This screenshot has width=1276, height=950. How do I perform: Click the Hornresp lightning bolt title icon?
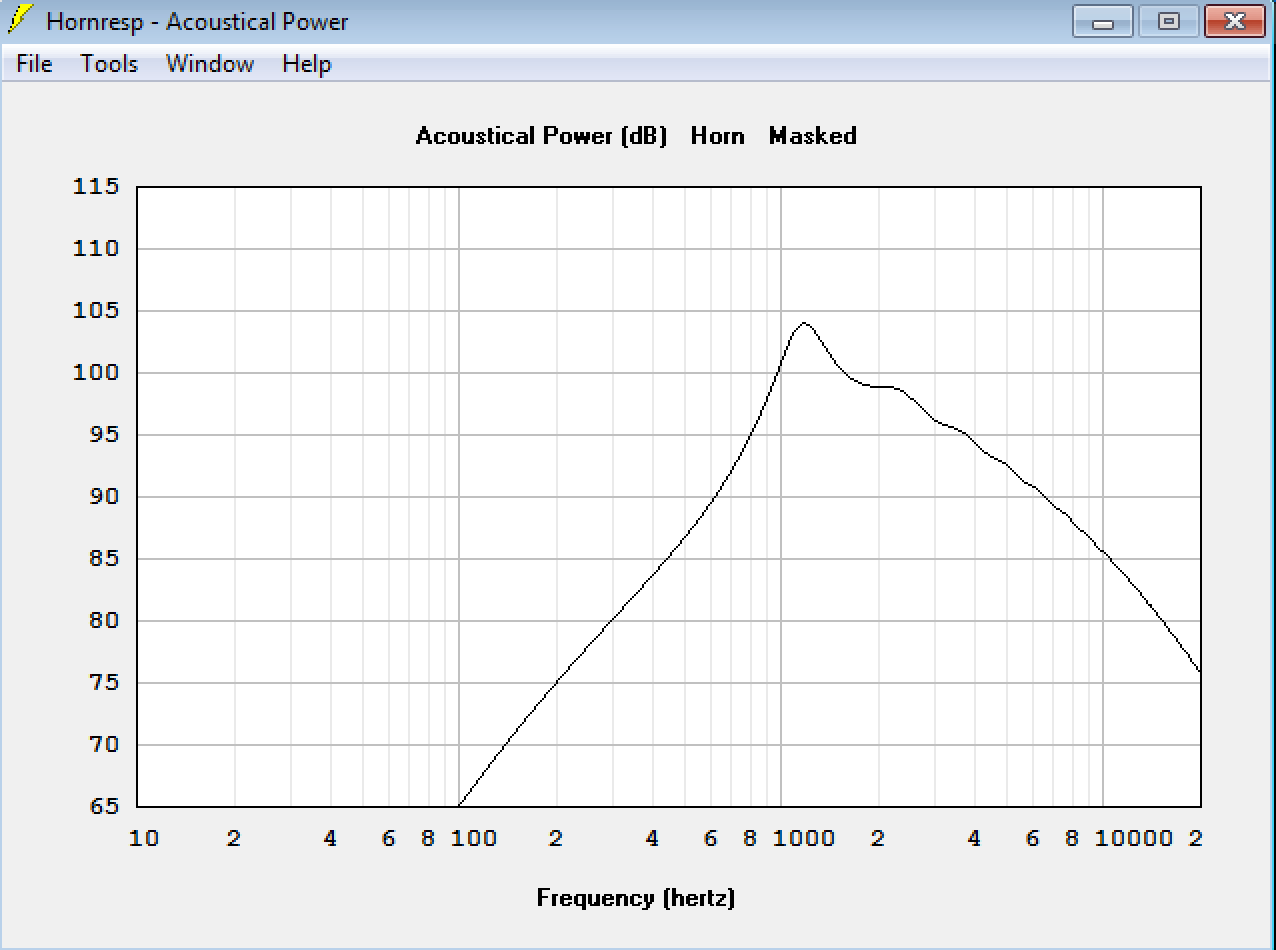[x=20, y=20]
